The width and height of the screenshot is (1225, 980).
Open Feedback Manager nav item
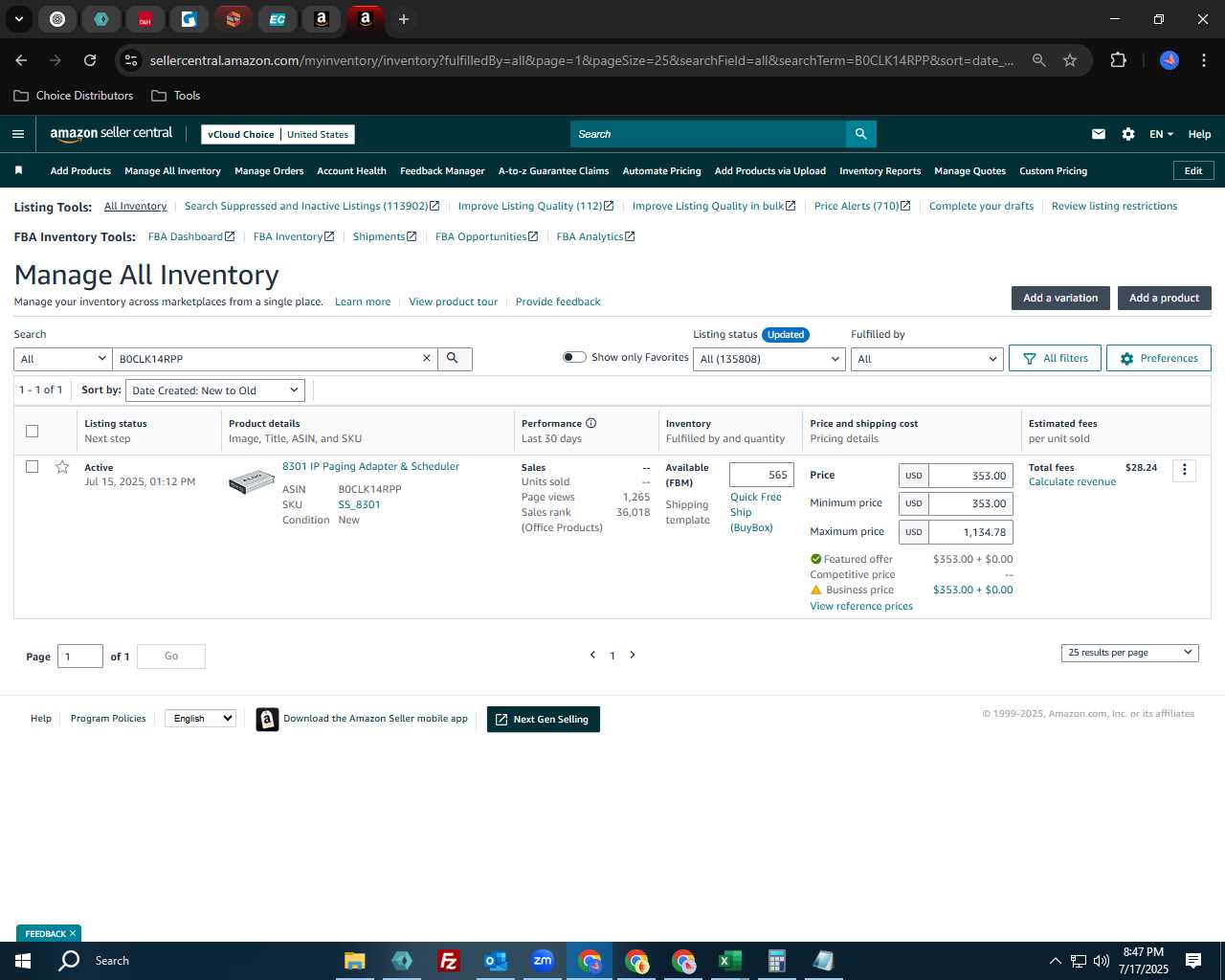pyautogui.click(x=442, y=170)
